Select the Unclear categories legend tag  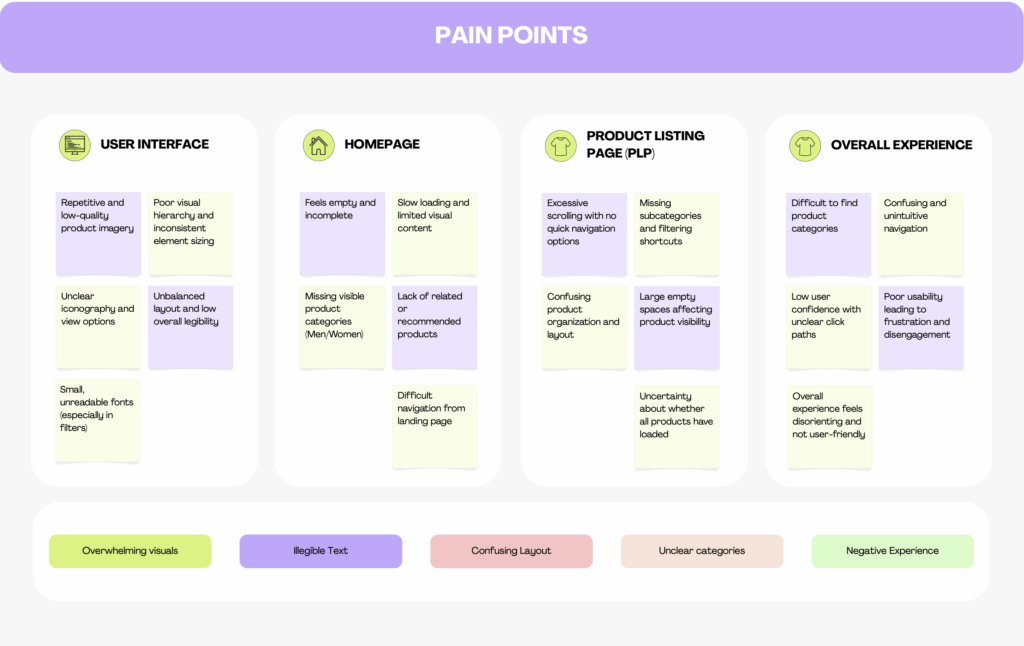(x=701, y=551)
